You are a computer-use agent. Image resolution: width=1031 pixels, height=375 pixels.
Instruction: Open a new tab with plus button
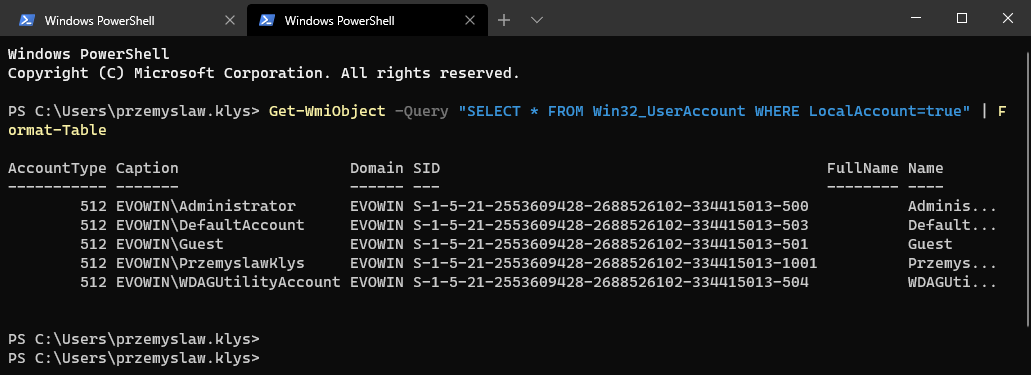click(504, 20)
